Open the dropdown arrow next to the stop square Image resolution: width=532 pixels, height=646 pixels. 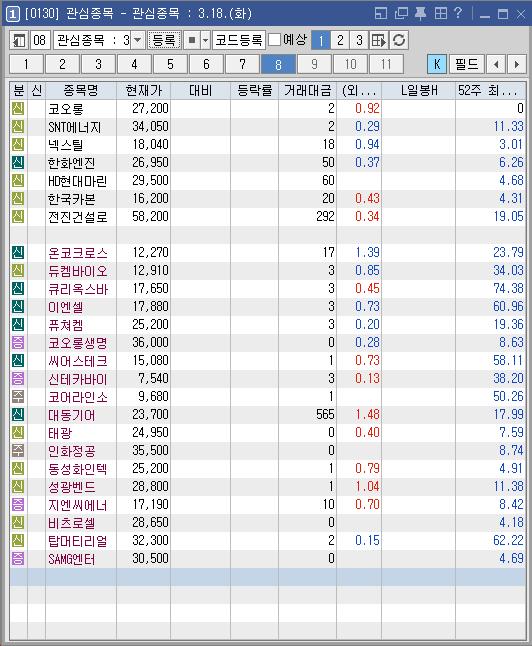click(x=205, y=40)
